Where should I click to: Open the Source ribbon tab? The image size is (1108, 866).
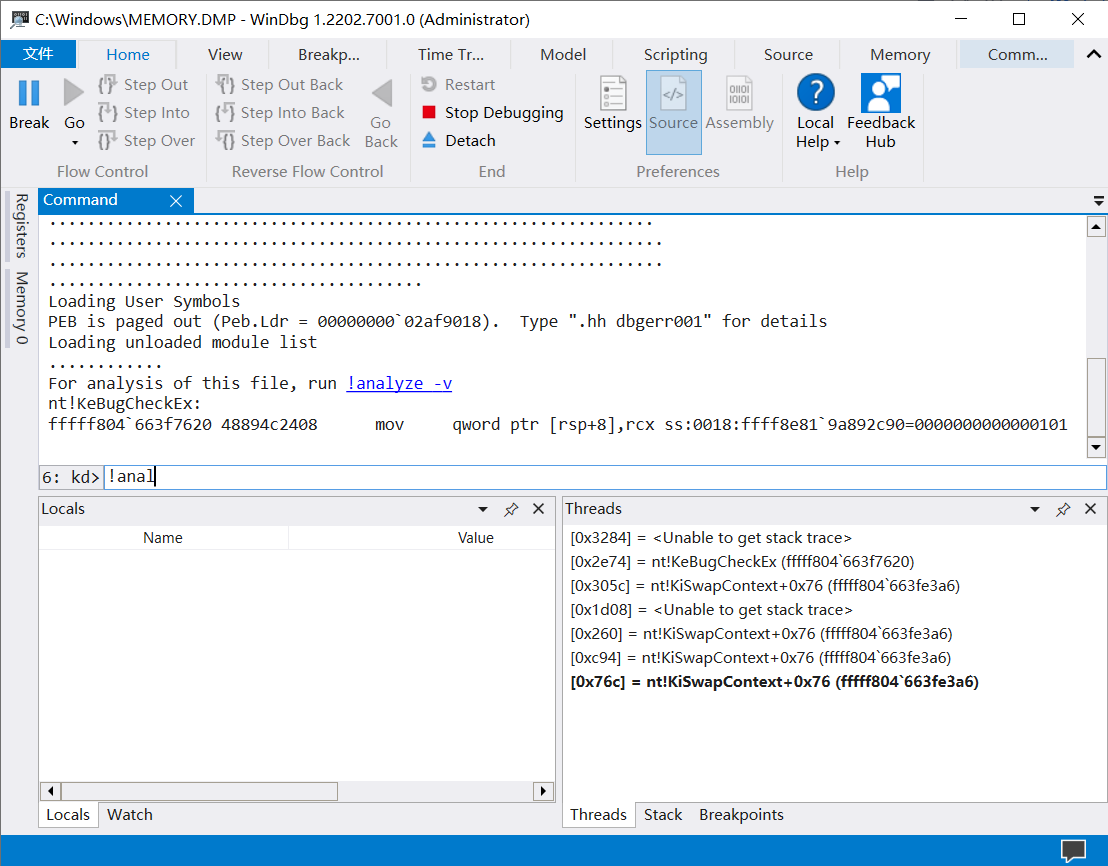pyautogui.click(x=788, y=54)
